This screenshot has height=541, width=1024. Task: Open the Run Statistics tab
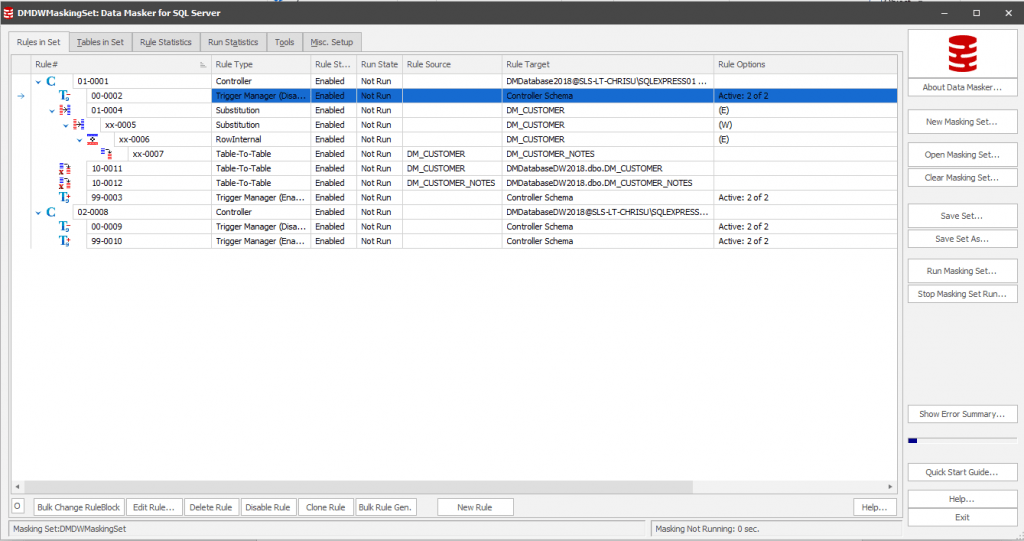click(232, 42)
